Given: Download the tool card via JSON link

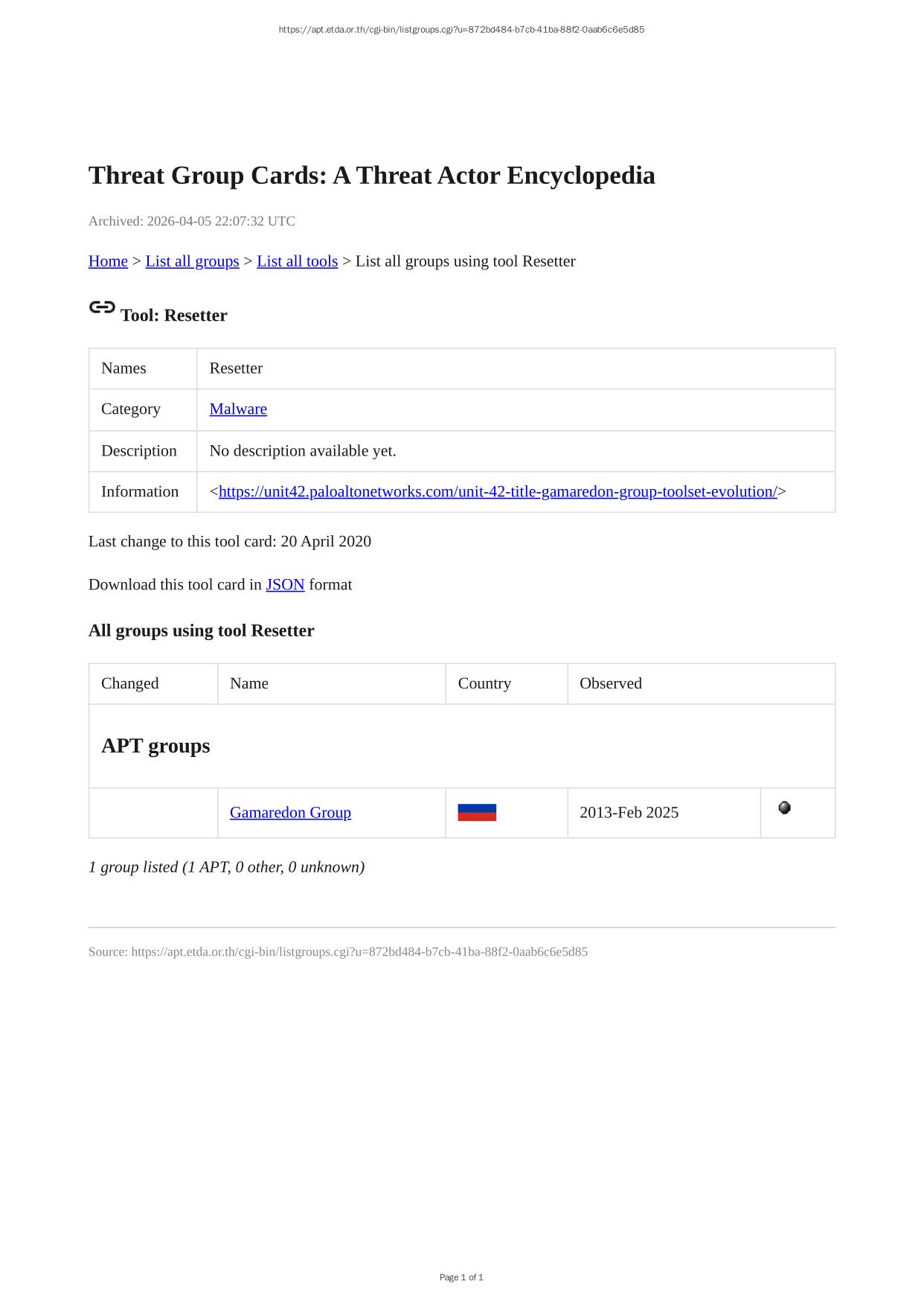Looking at the screenshot, I should coord(285,585).
